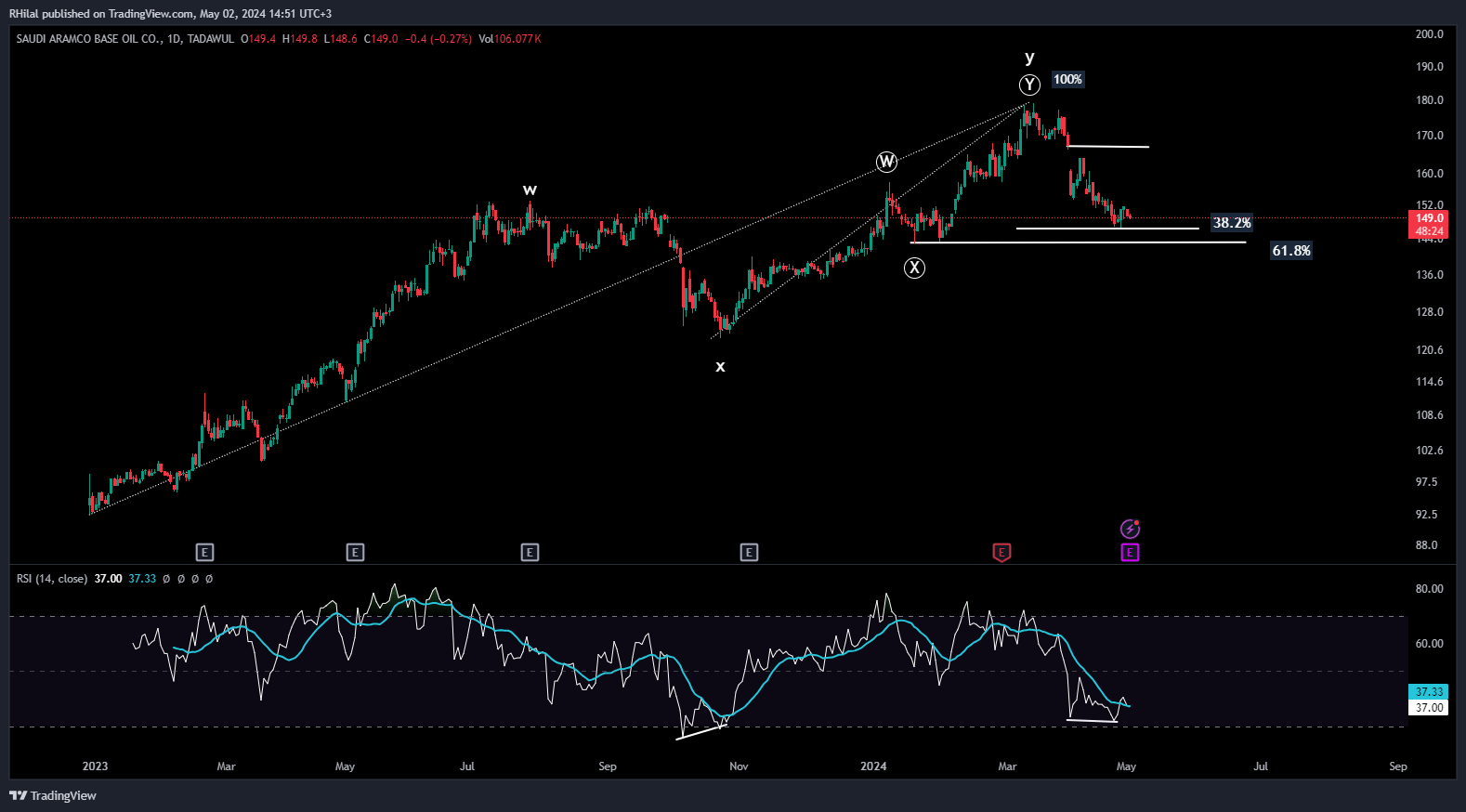Click the lowercase w wave label
The image size is (1466, 812).
click(x=530, y=190)
